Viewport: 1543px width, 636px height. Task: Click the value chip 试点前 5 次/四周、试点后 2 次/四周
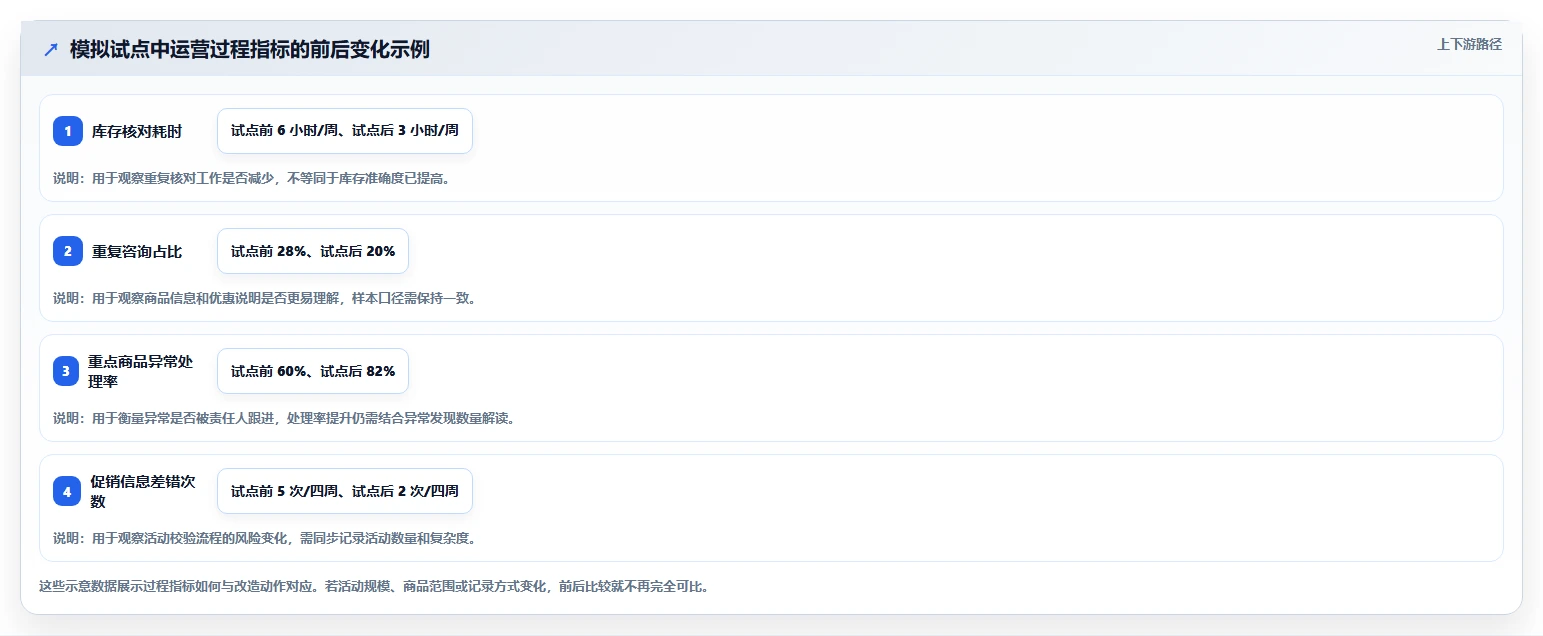point(345,491)
